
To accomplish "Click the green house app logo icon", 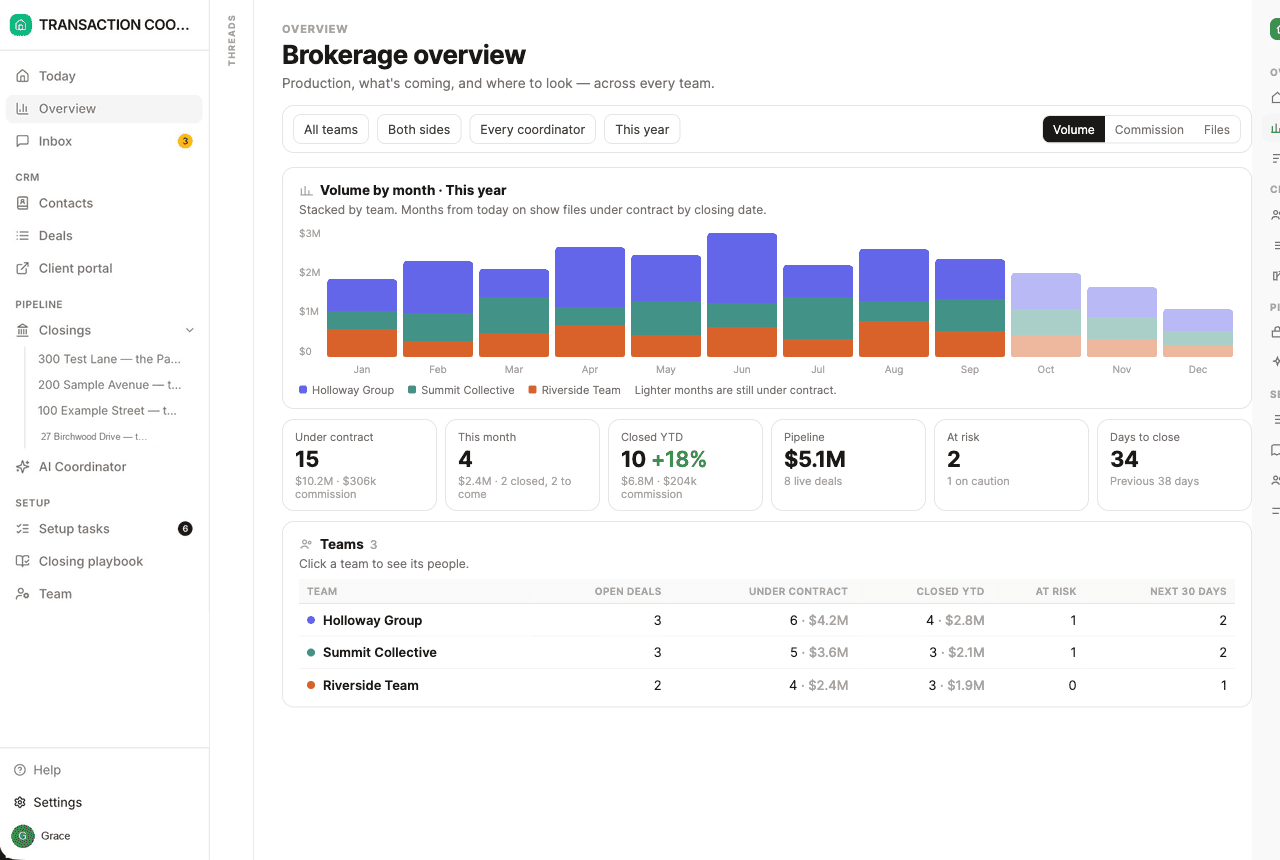I will (x=21, y=25).
